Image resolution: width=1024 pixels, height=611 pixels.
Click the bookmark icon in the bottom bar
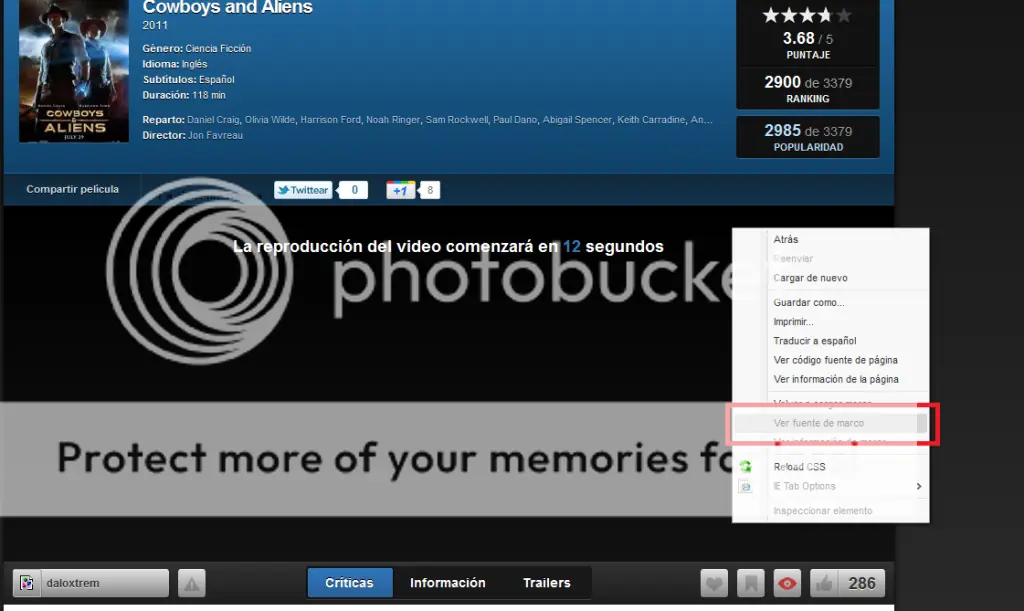750,583
